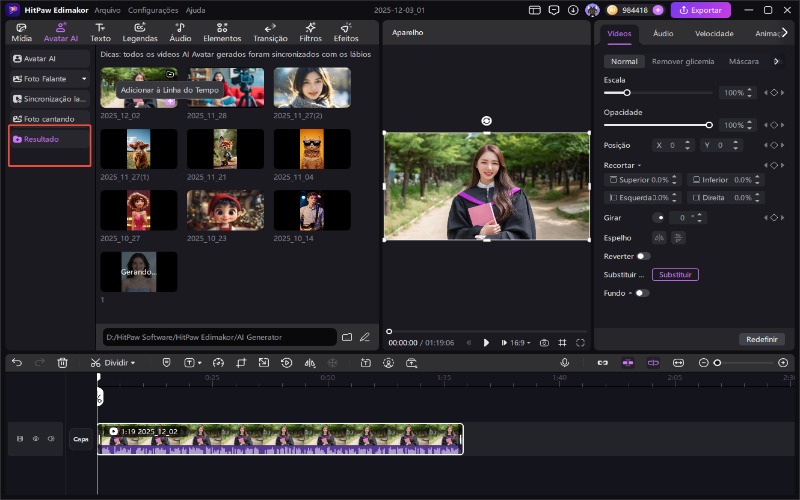Toggle track visibility eye icon
Screen dimensions: 800x500
click(35, 438)
